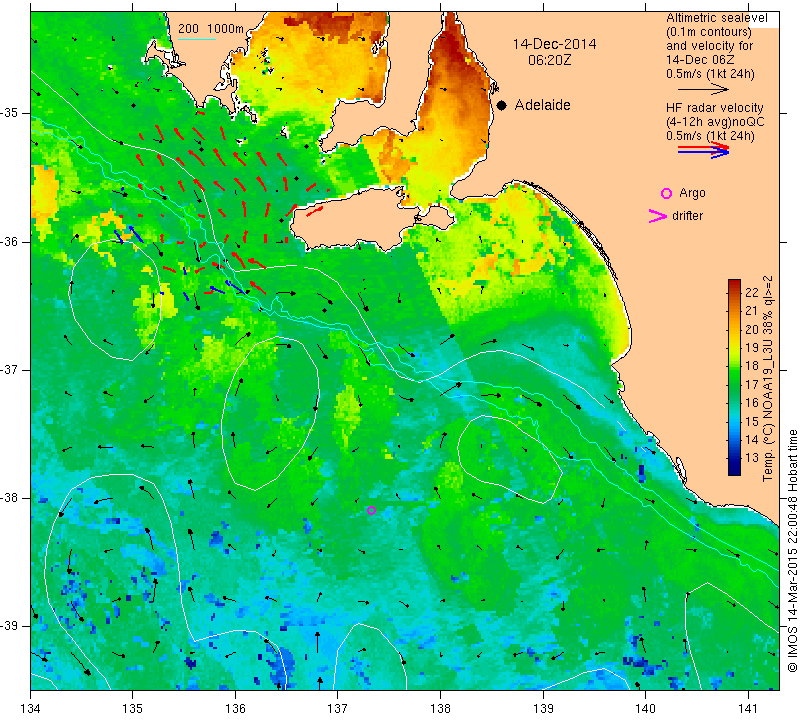Screen dimensions: 800x720
Task: Click Kangaroo Island on the map
Action: [x=357, y=220]
